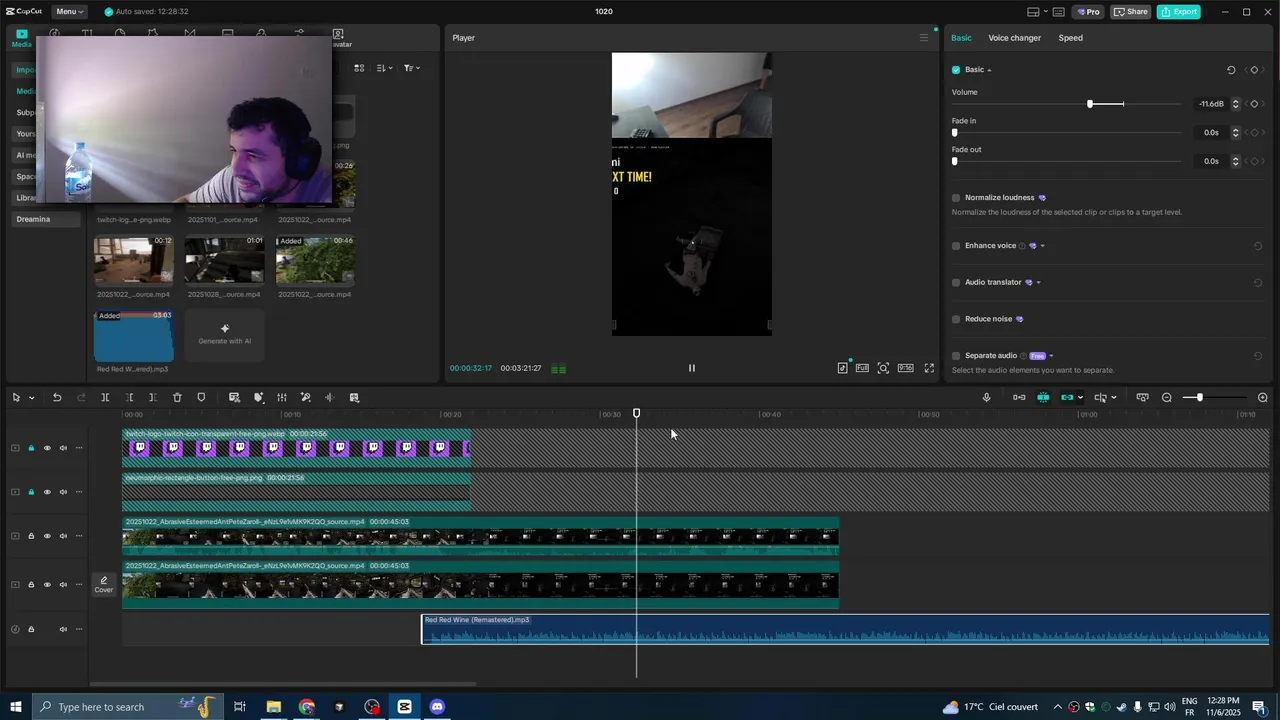
Task: Switch to CapCut in the taskbar
Action: coord(404,707)
